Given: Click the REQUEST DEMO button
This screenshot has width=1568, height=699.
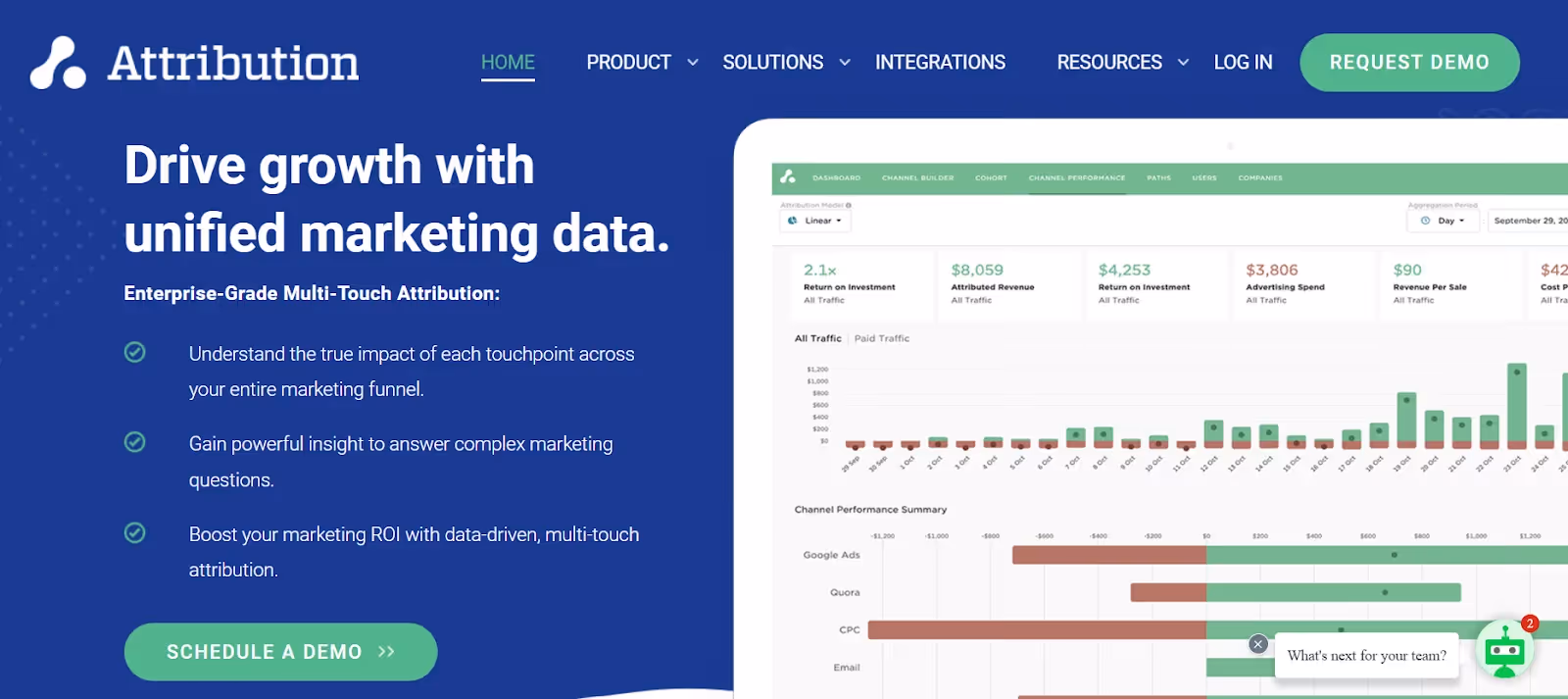Looking at the screenshot, I should (x=1409, y=63).
